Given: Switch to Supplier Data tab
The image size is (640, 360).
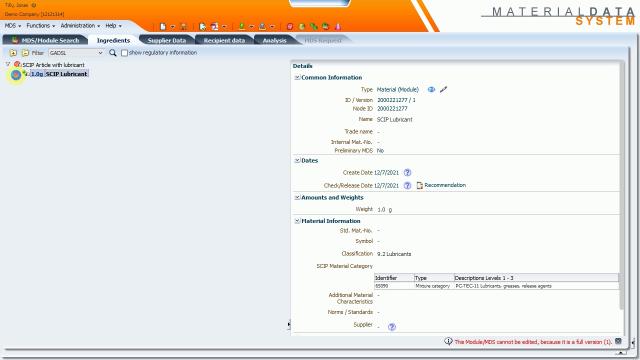Looking at the screenshot, I should 167,40.
